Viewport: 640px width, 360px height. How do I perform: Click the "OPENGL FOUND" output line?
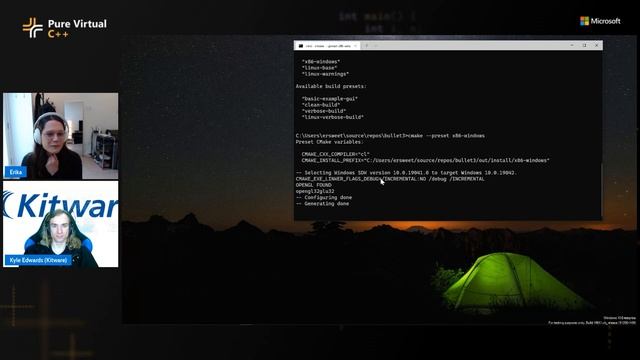[313, 185]
